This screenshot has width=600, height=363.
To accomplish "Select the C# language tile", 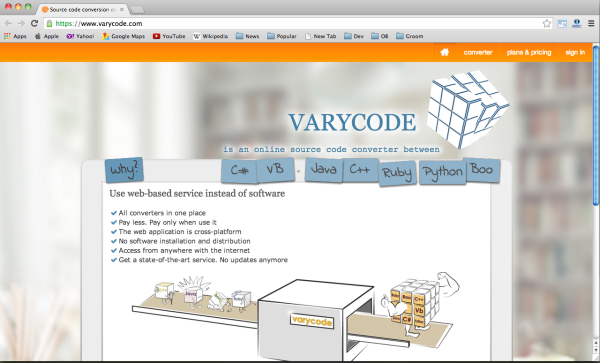I will click(x=240, y=171).
